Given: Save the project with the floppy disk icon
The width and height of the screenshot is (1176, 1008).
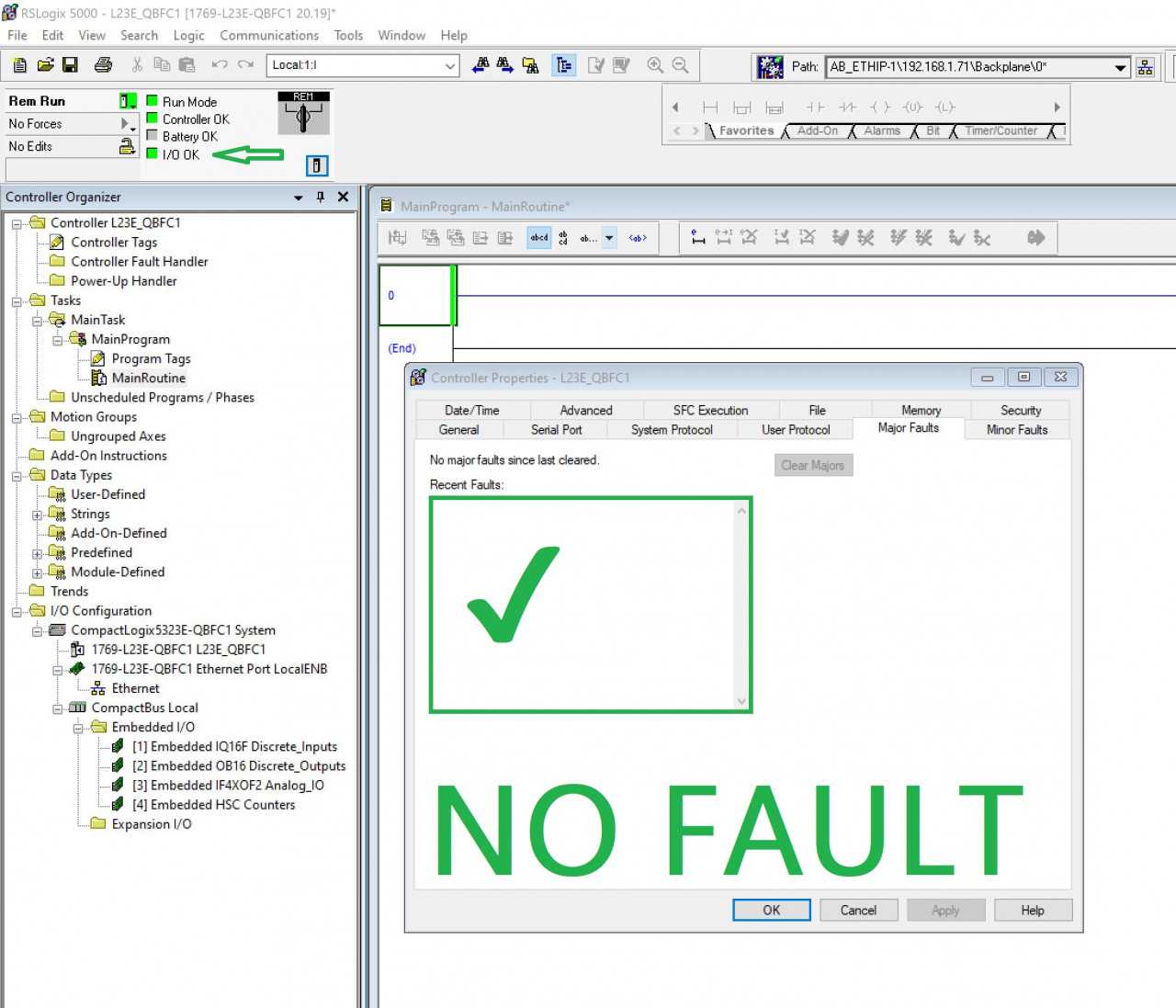Looking at the screenshot, I should (70, 65).
